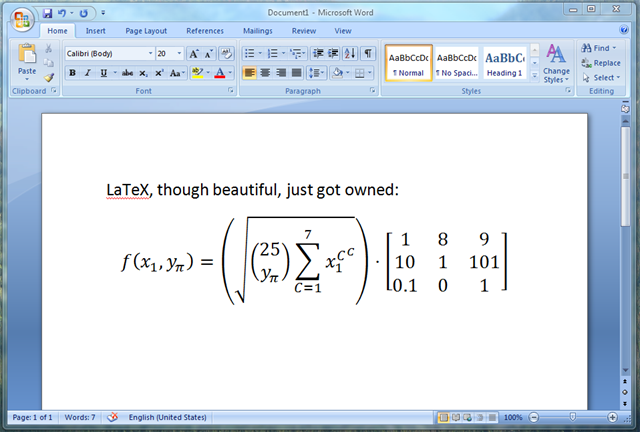Decrease paragraph indent

coord(318,53)
